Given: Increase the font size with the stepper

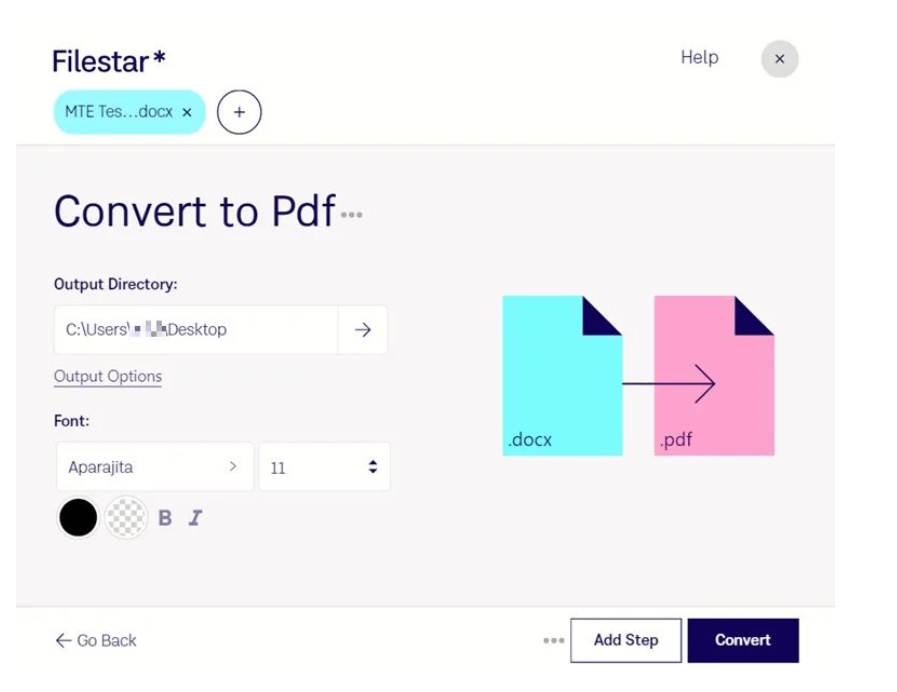Looking at the screenshot, I should pos(372,461).
